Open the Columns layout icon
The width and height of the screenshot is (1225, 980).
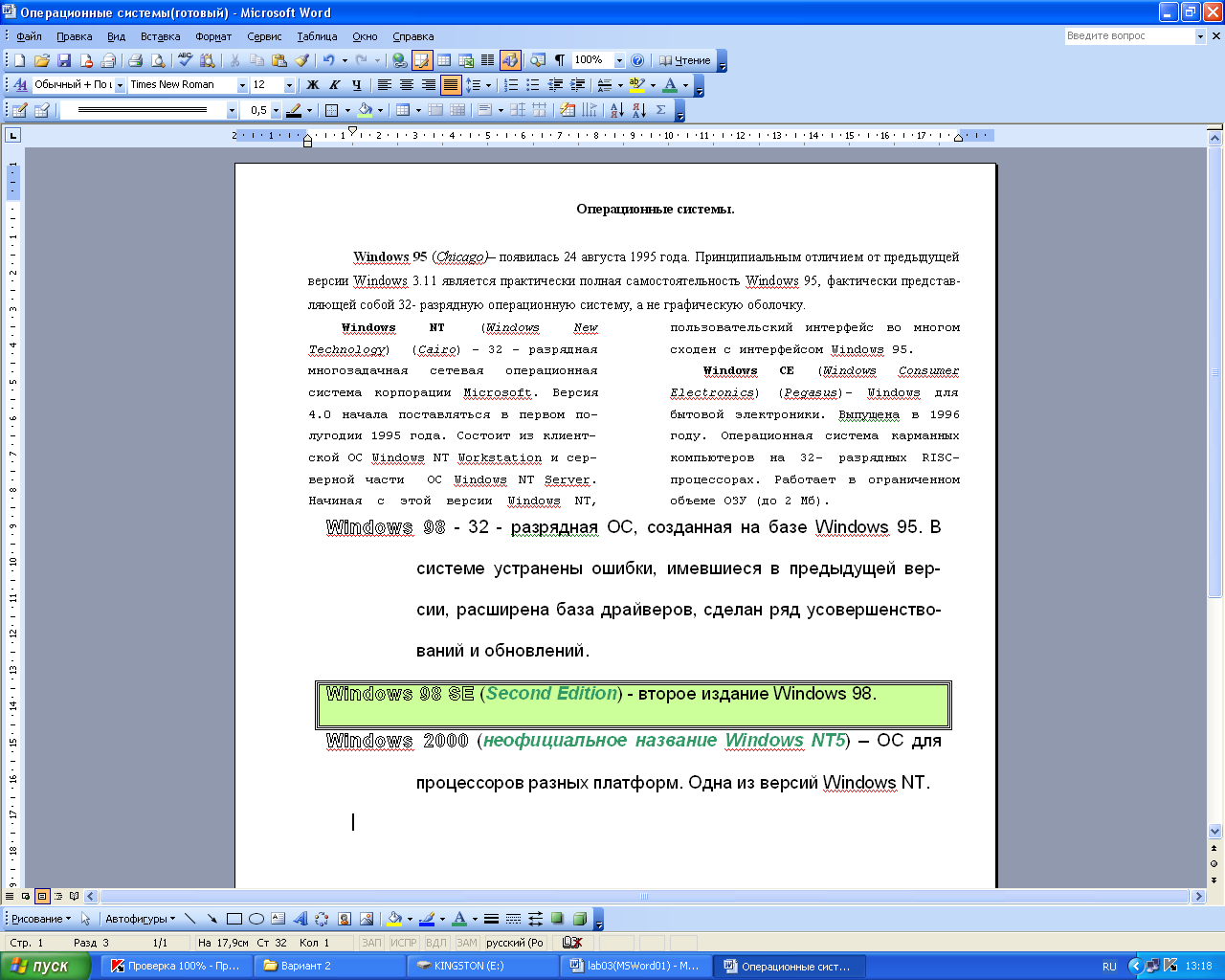487,60
